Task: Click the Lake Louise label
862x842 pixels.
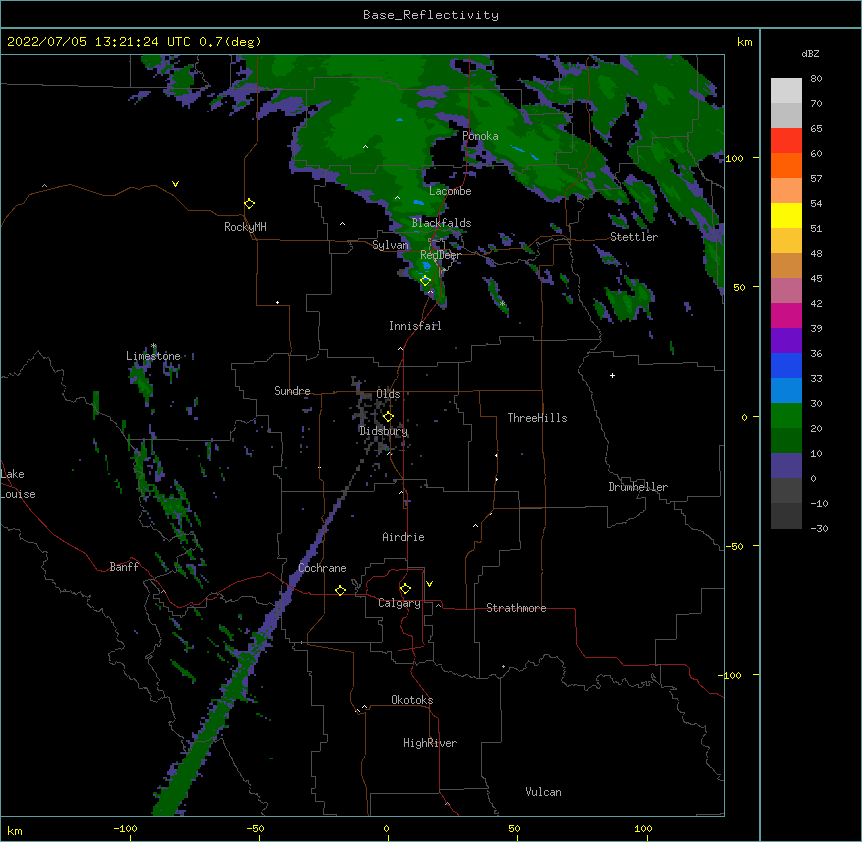Action: coord(16,484)
